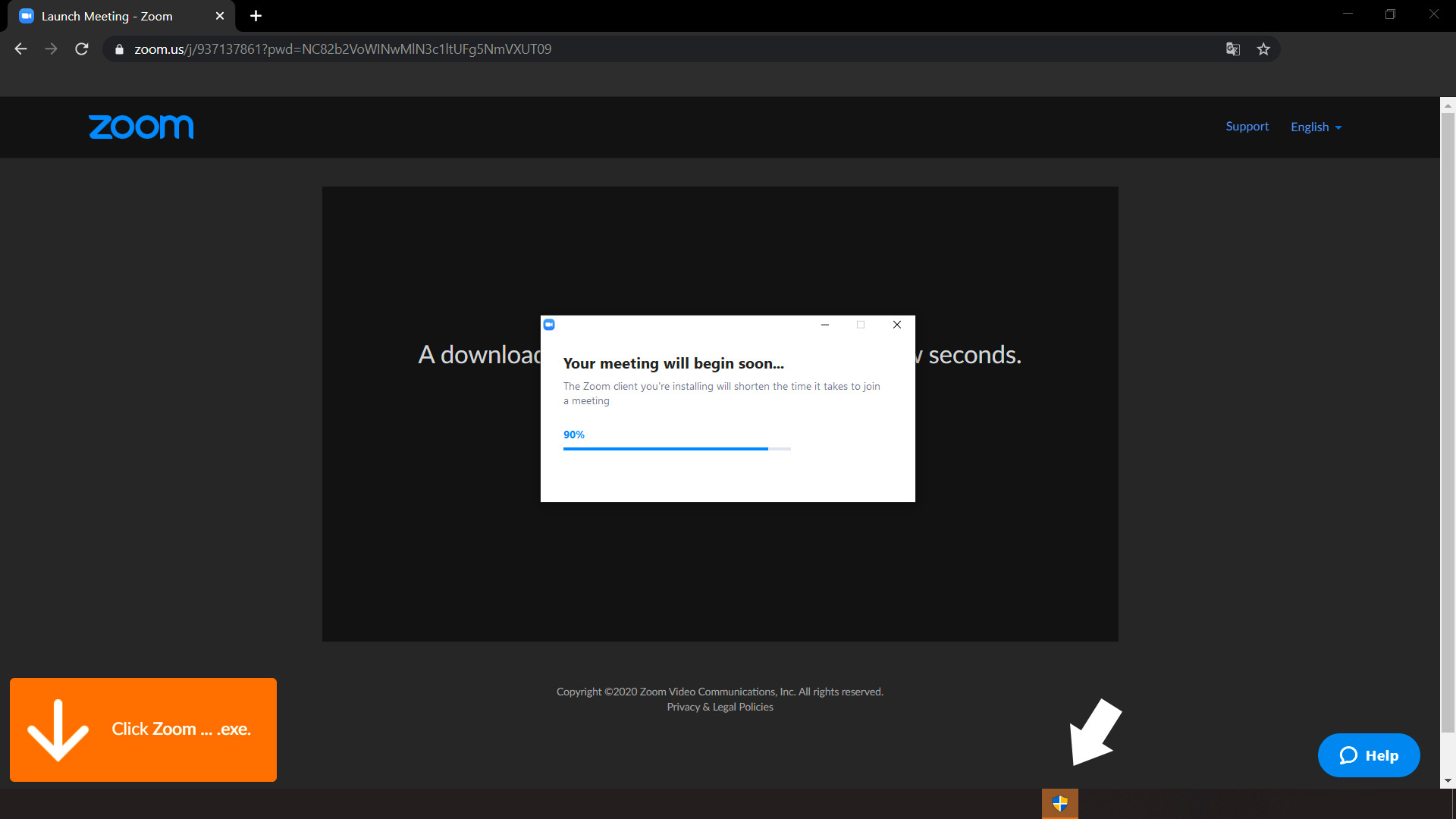1456x819 pixels.
Task: Open Privacy & Legal Policies link
Action: [720, 707]
